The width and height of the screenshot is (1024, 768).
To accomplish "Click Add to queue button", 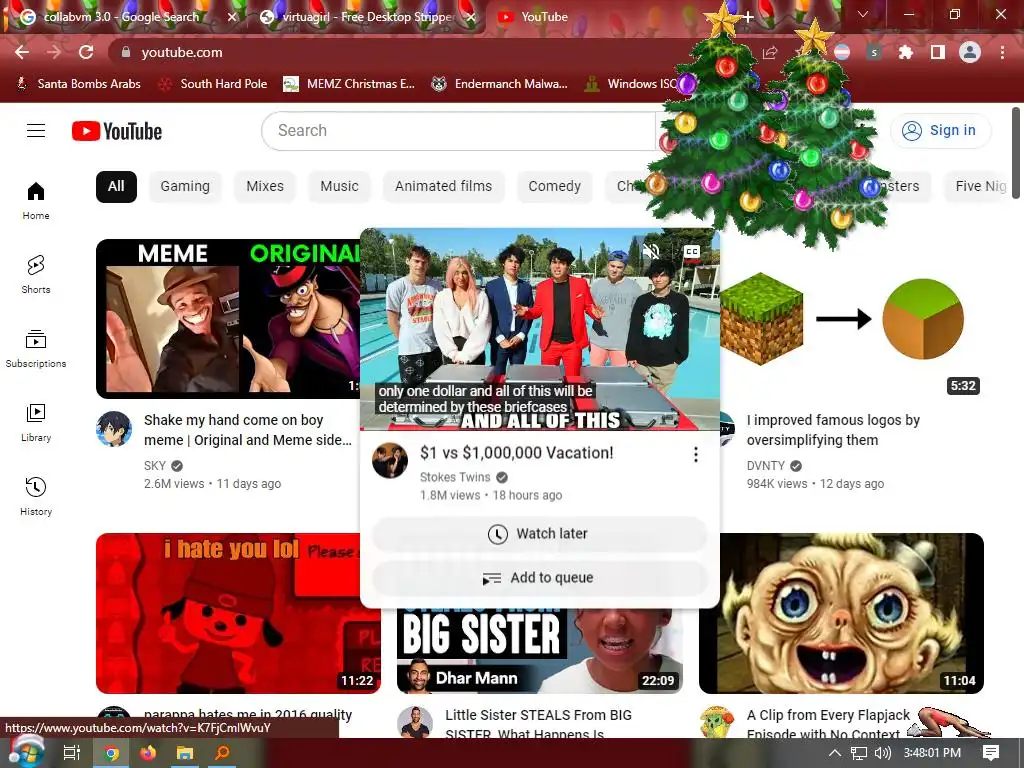I will (539, 578).
